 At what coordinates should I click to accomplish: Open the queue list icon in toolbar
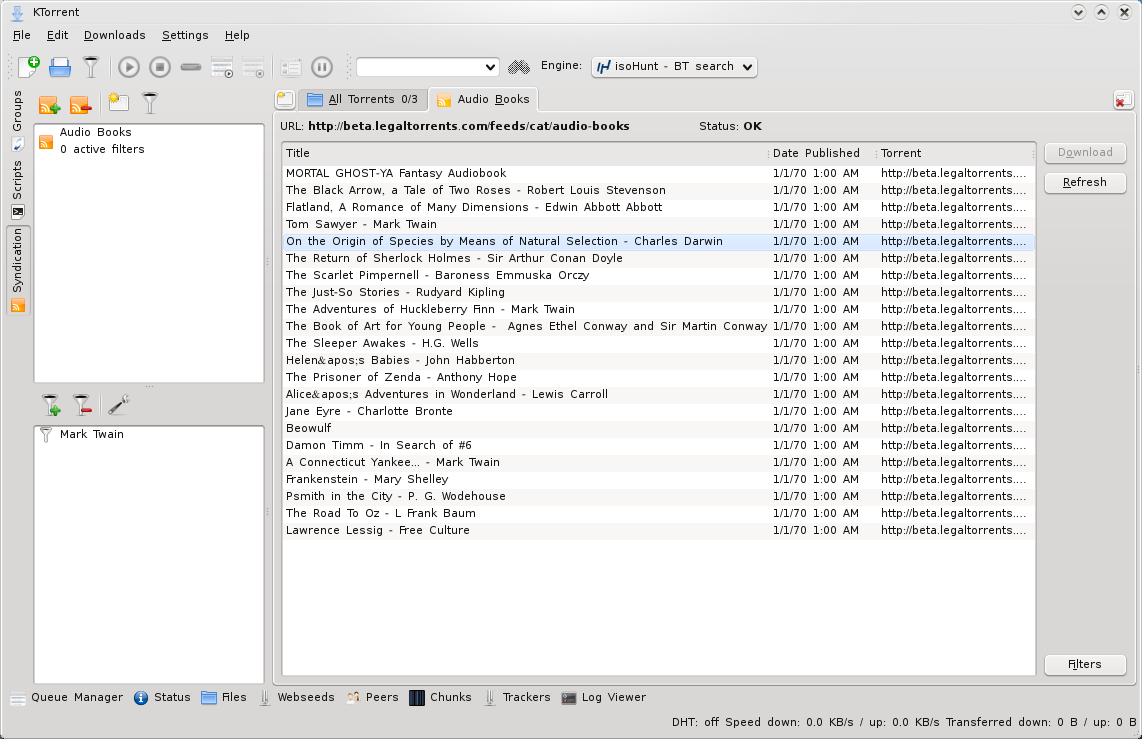click(x=291, y=67)
